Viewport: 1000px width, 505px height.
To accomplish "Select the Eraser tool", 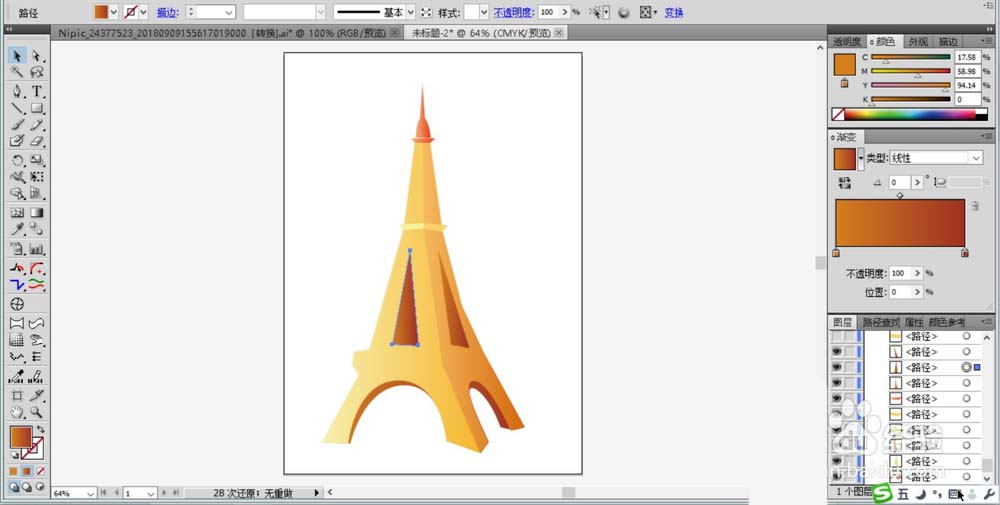I will pyautogui.click(x=36, y=141).
